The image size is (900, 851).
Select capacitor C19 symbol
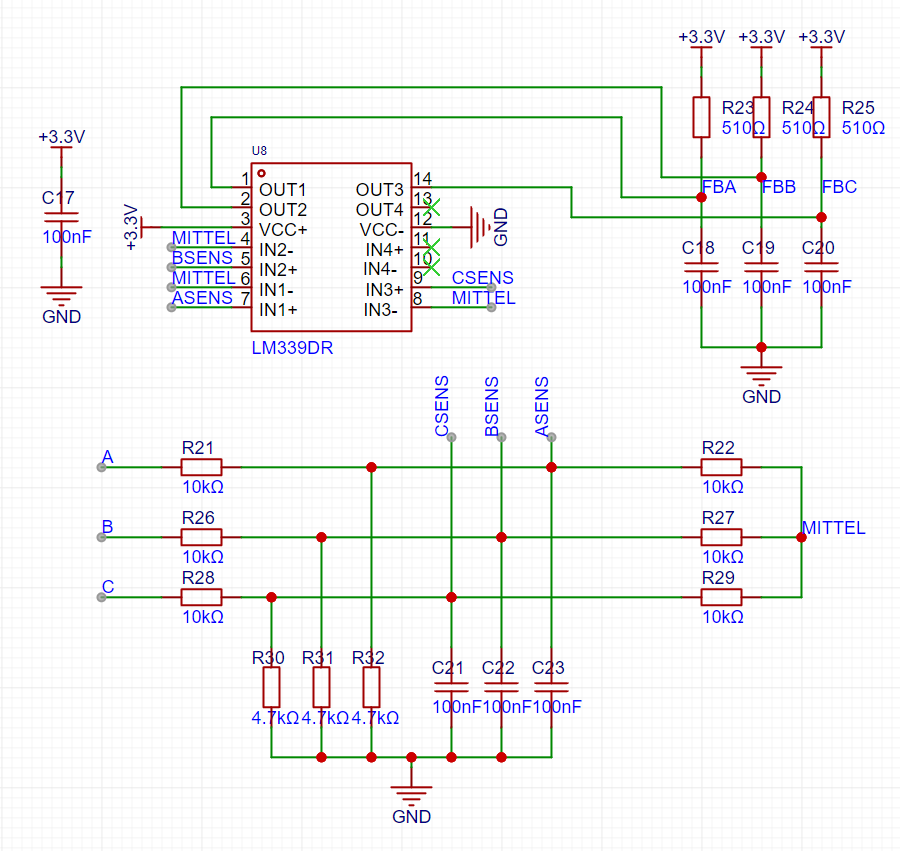(761, 267)
